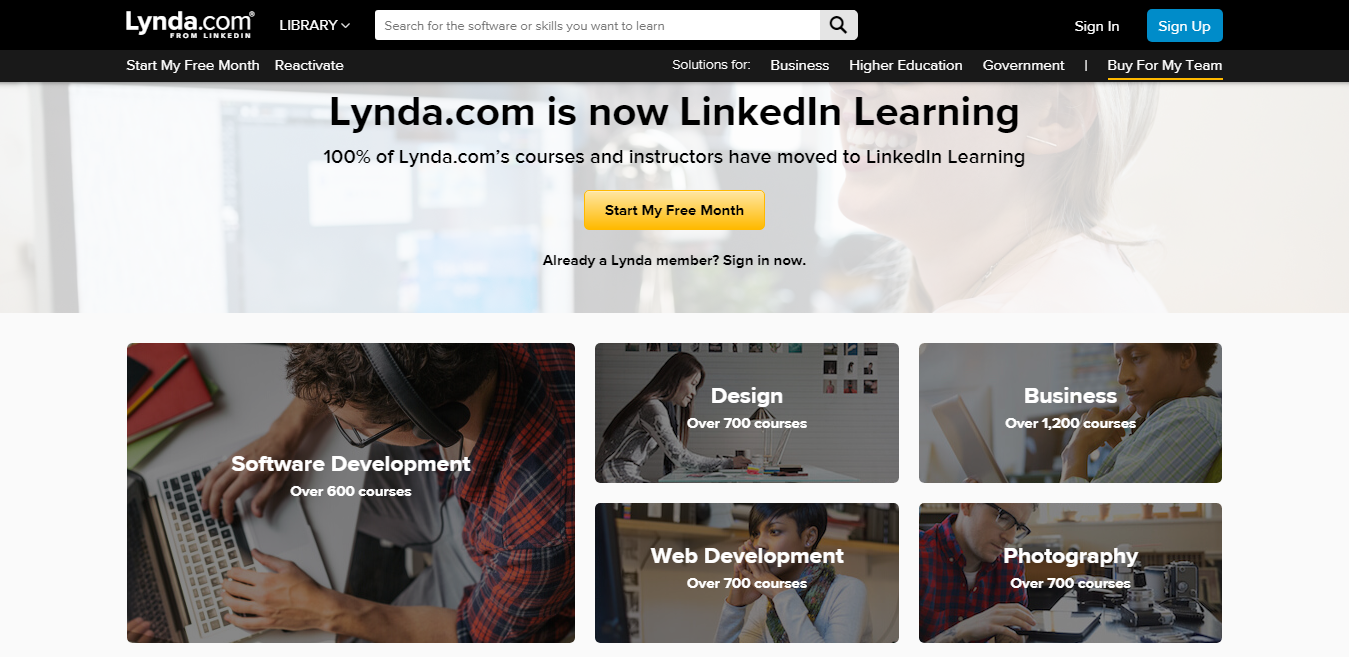Go to Business solutions link
Image resolution: width=1349 pixels, height=657 pixels.
pyautogui.click(x=799, y=65)
